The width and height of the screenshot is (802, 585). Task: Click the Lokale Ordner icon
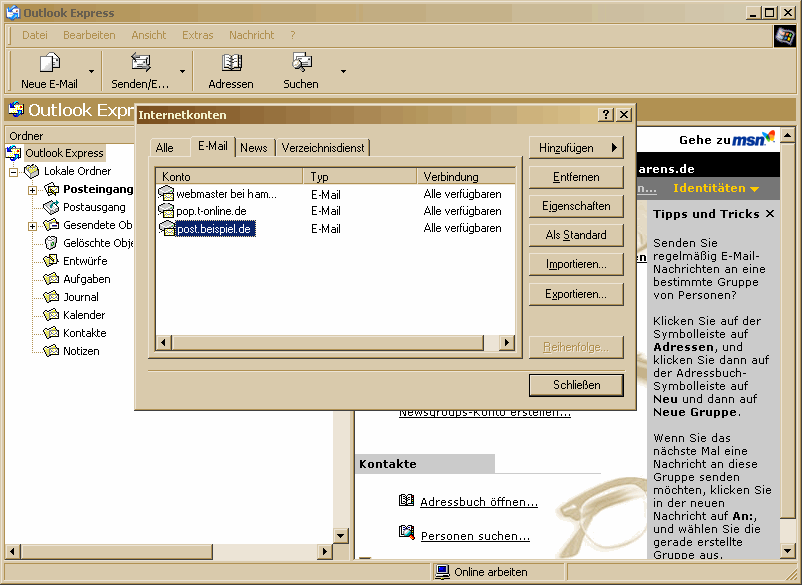[x=32, y=171]
